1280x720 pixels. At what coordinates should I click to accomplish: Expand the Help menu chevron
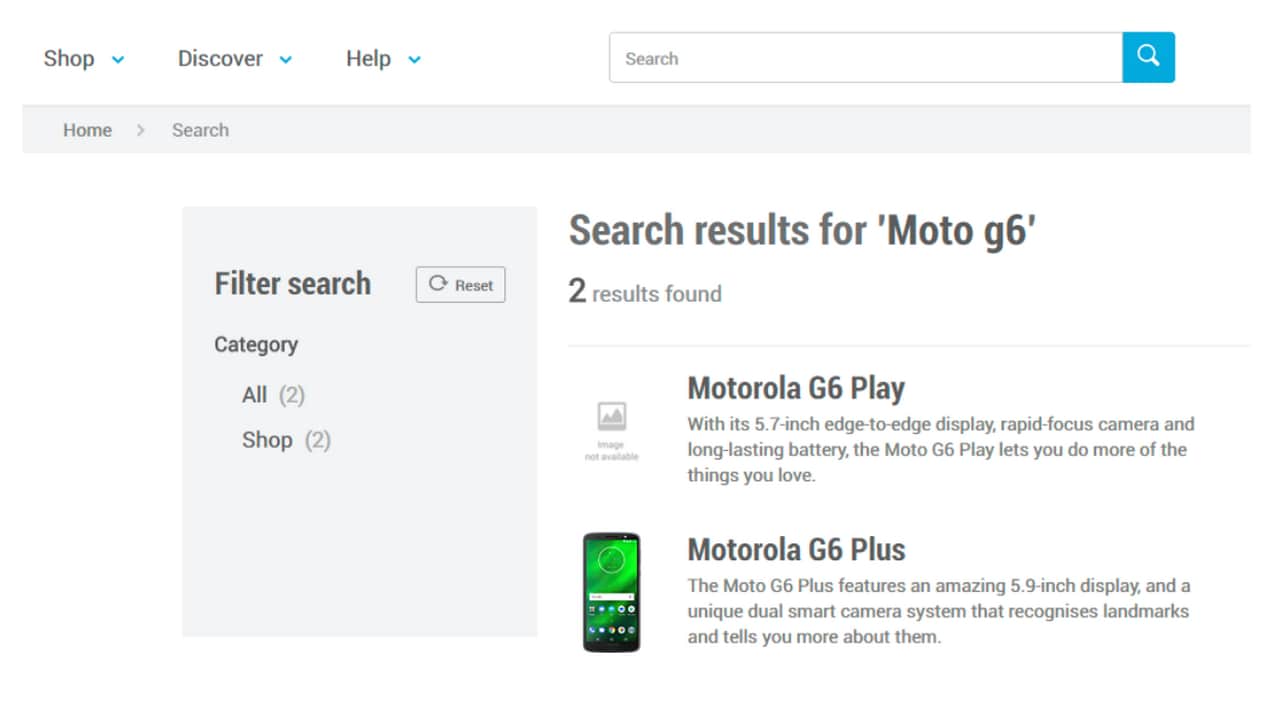click(414, 60)
